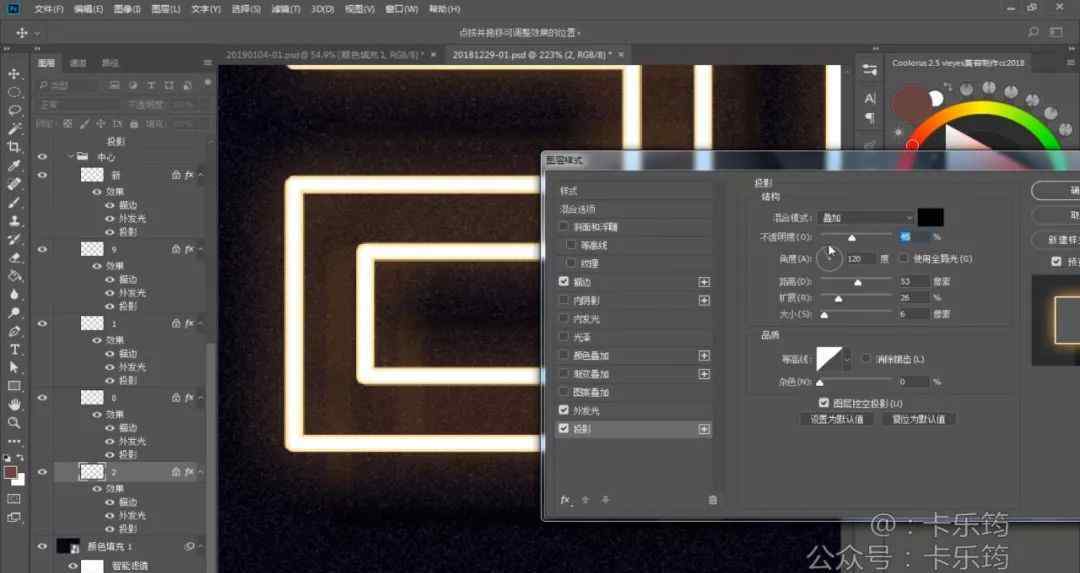Open the 文件(F) menu
The width and height of the screenshot is (1080, 573).
(49, 9)
